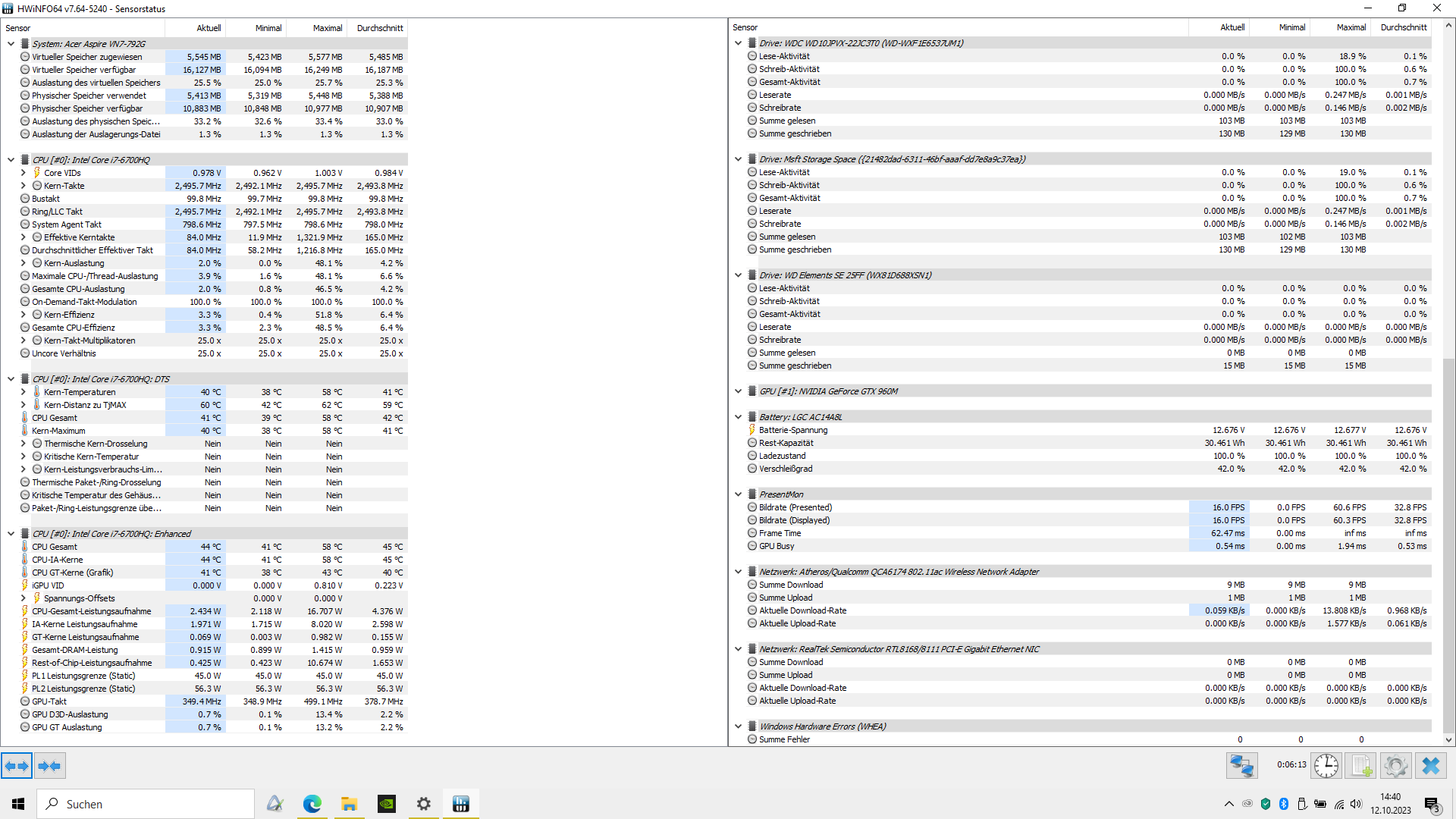Click the clock reset timer icon
Screen dimensions: 1456x819
[x=1326, y=766]
